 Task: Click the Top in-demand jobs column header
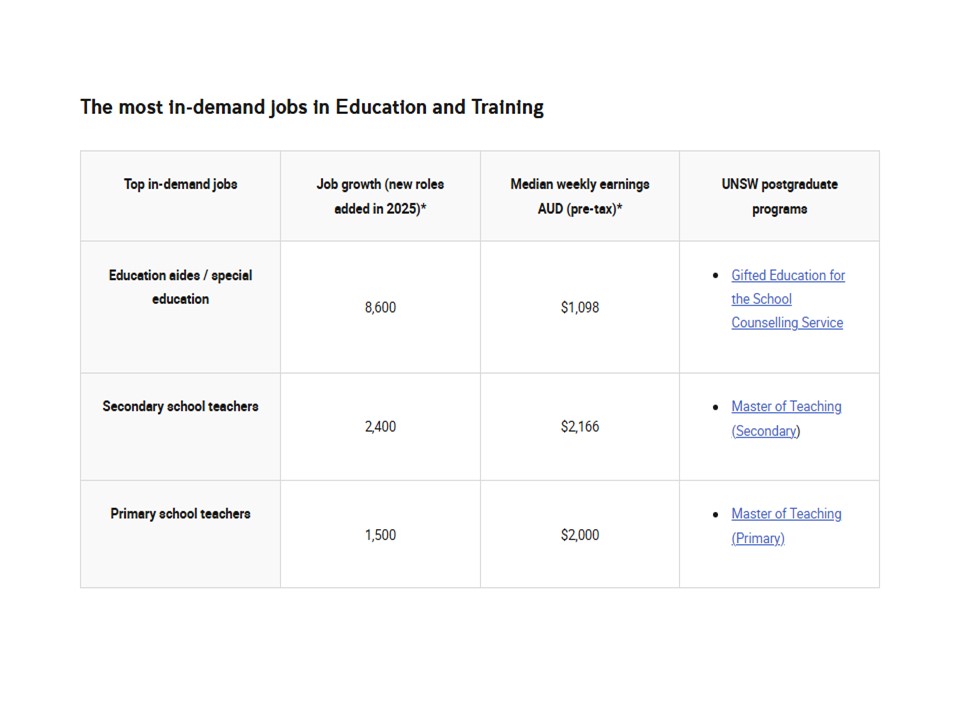180,185
